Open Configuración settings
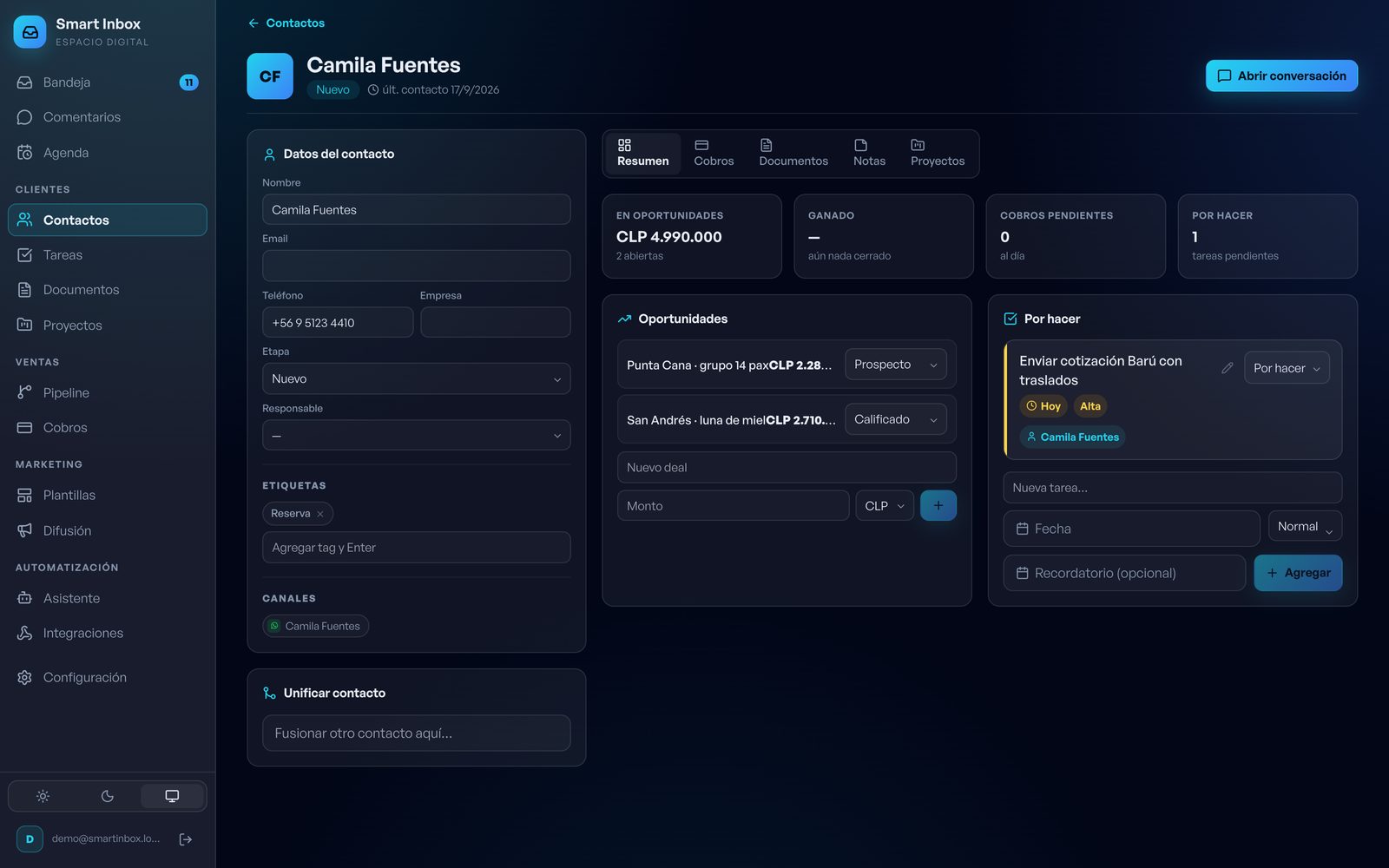 [108, 678]
